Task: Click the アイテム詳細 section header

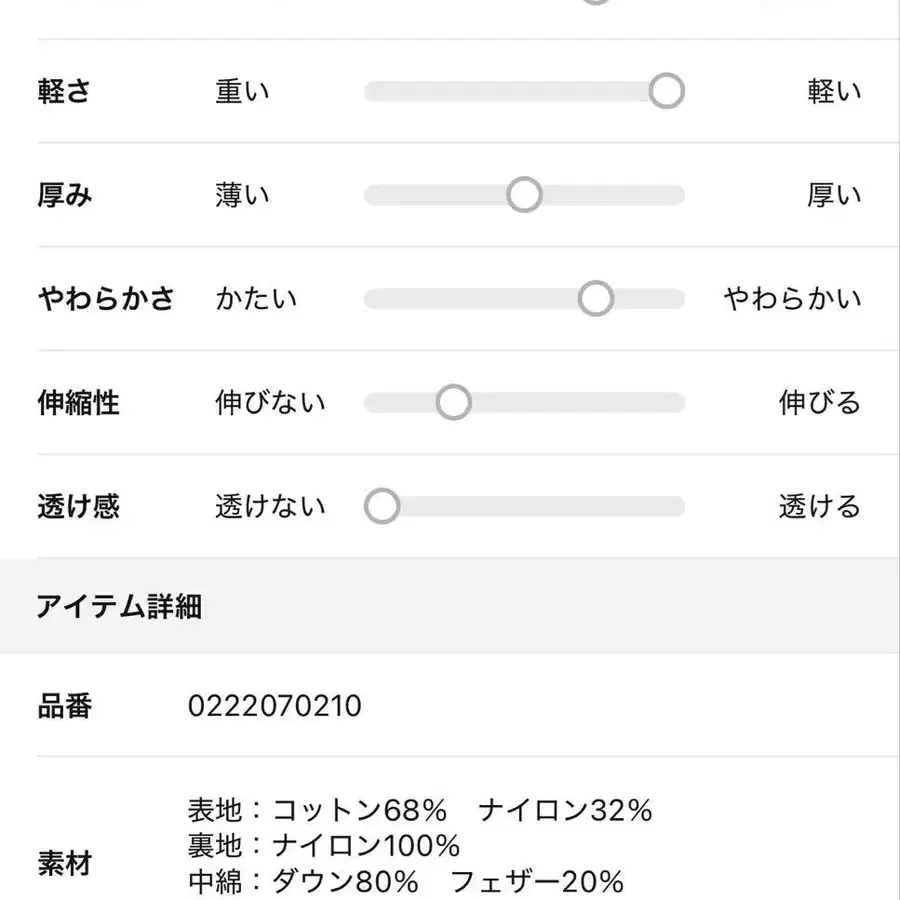Action: click(x=119, y=606)
